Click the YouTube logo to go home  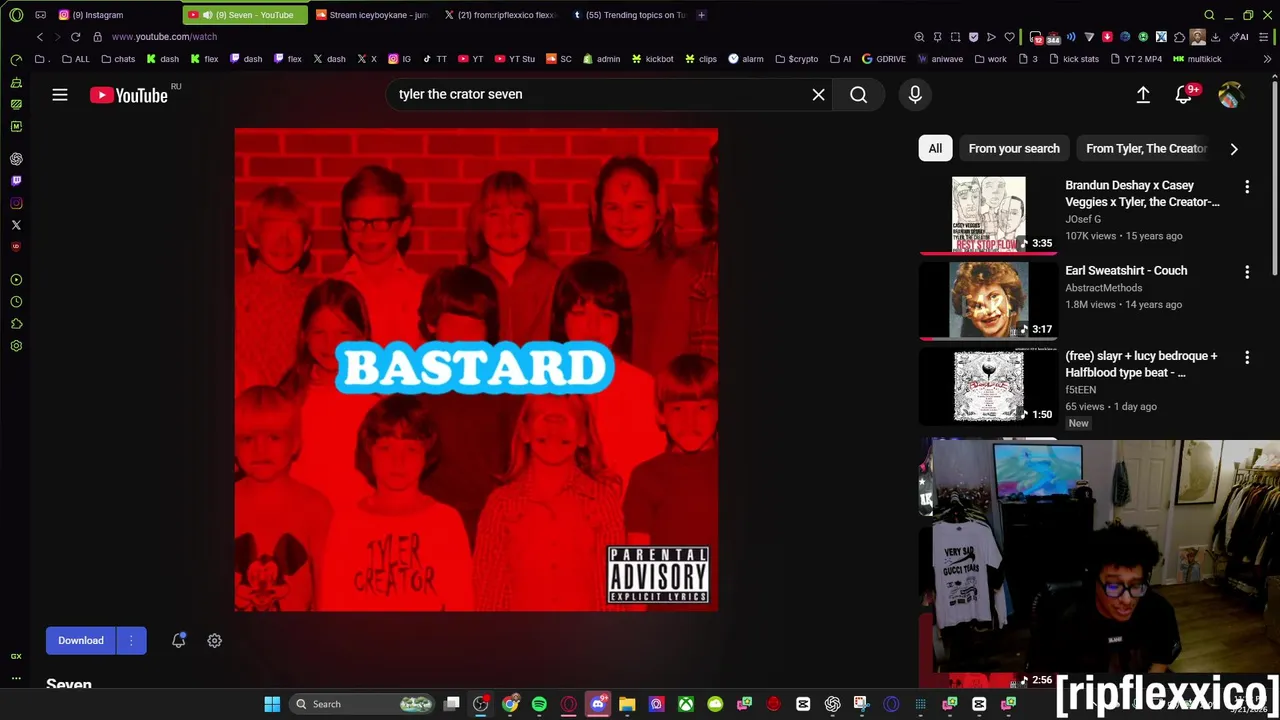(129, 95)
